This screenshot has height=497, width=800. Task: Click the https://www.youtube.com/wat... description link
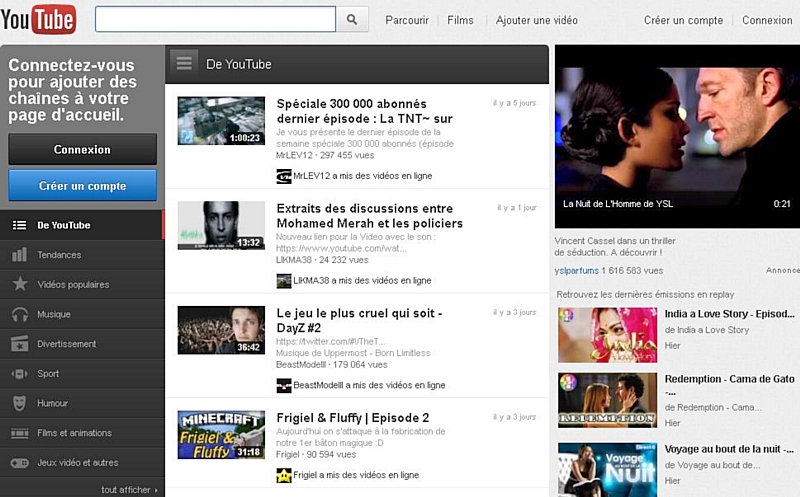[341, 248]
